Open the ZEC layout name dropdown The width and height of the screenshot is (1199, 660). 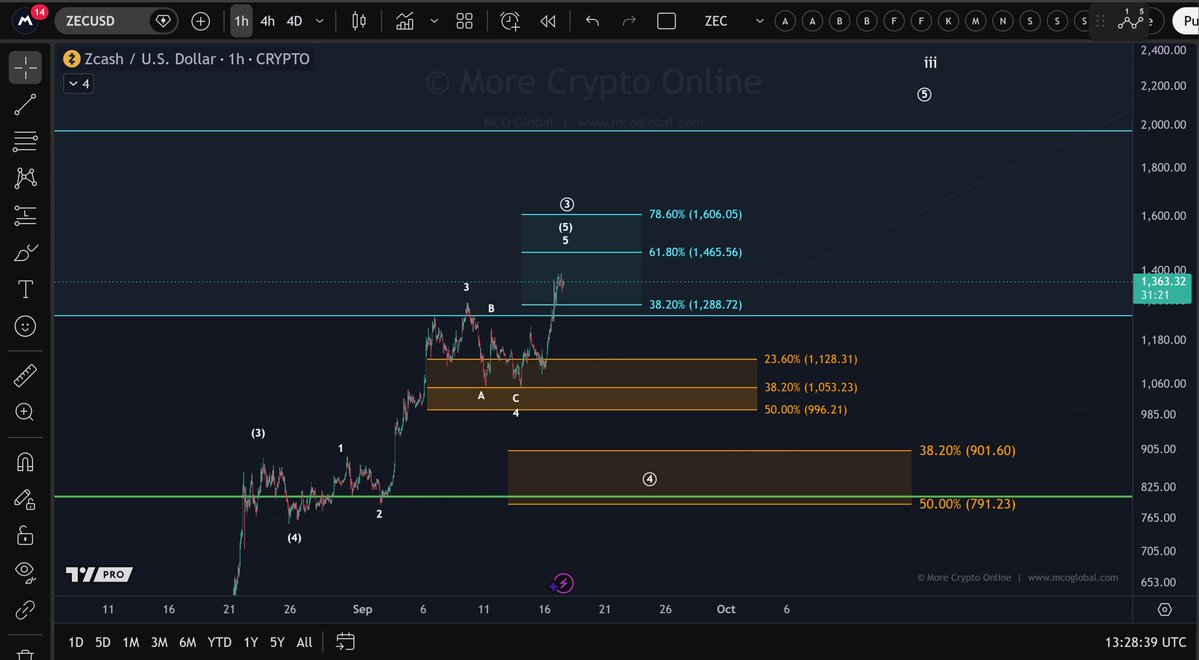pos(733,21)
